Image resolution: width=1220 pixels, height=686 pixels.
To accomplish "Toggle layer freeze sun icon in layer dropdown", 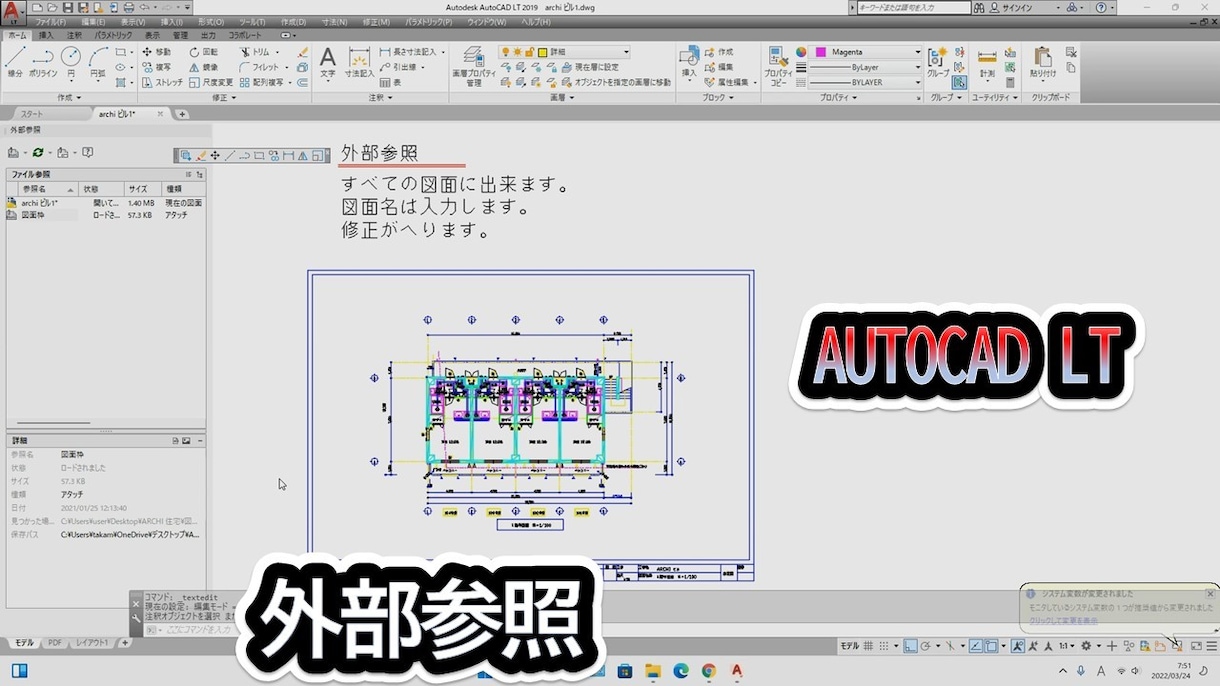I will [517, 52].
